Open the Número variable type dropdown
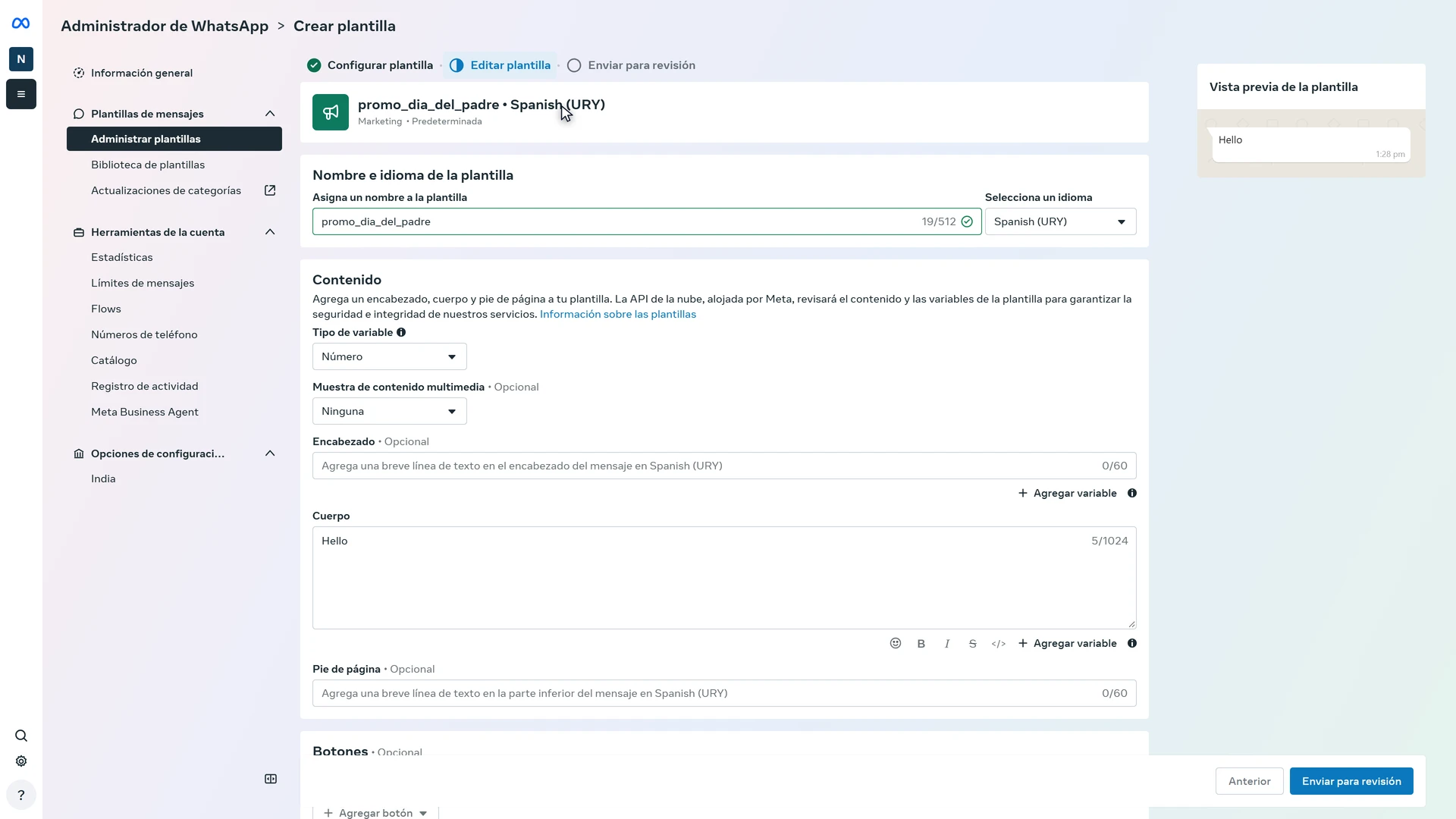Image resolution: width=1456 pixels, height=819 pixels. [390, 356]
